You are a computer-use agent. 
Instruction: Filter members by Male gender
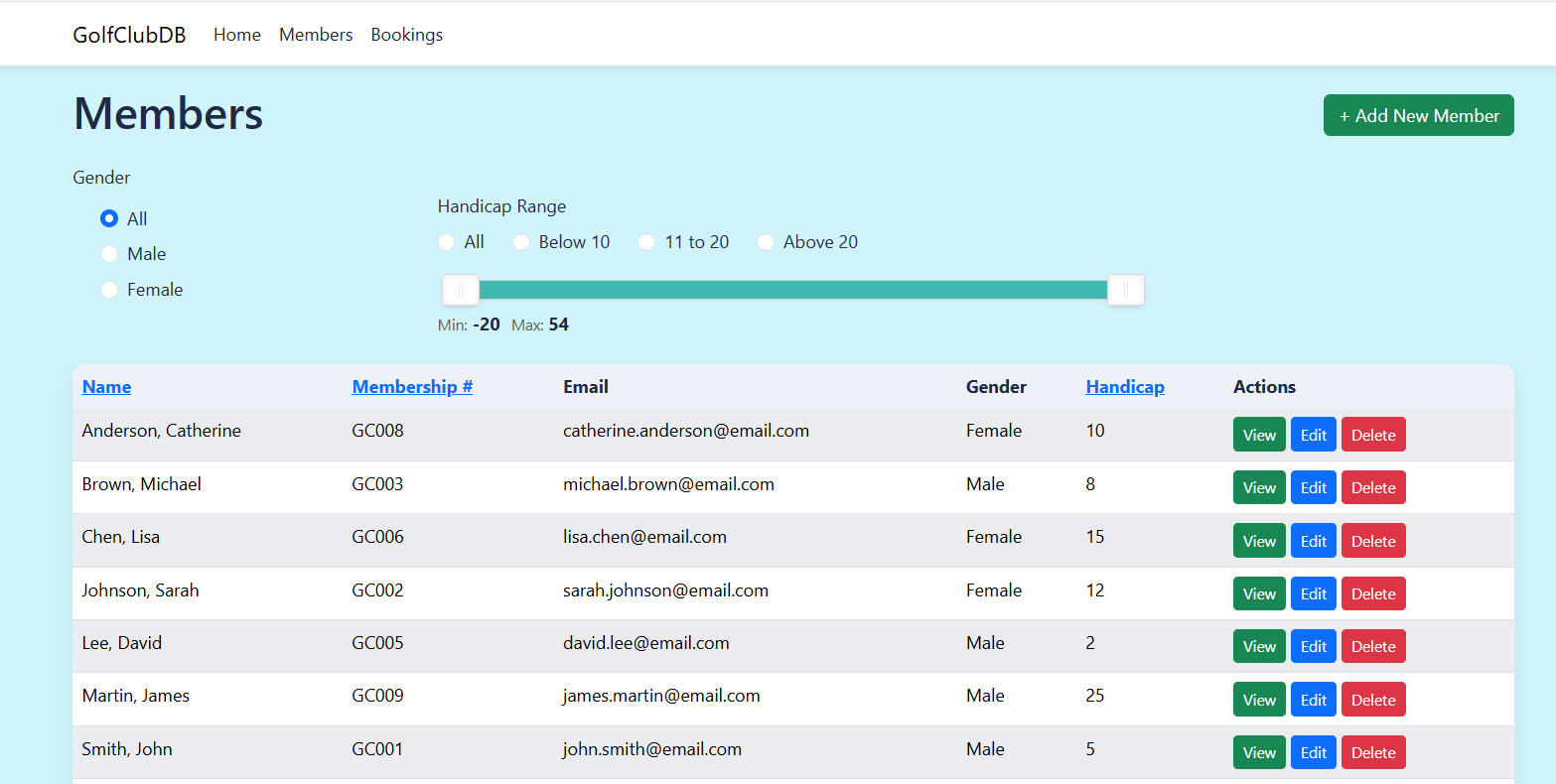pyautogui.click(x=109, y=254)
